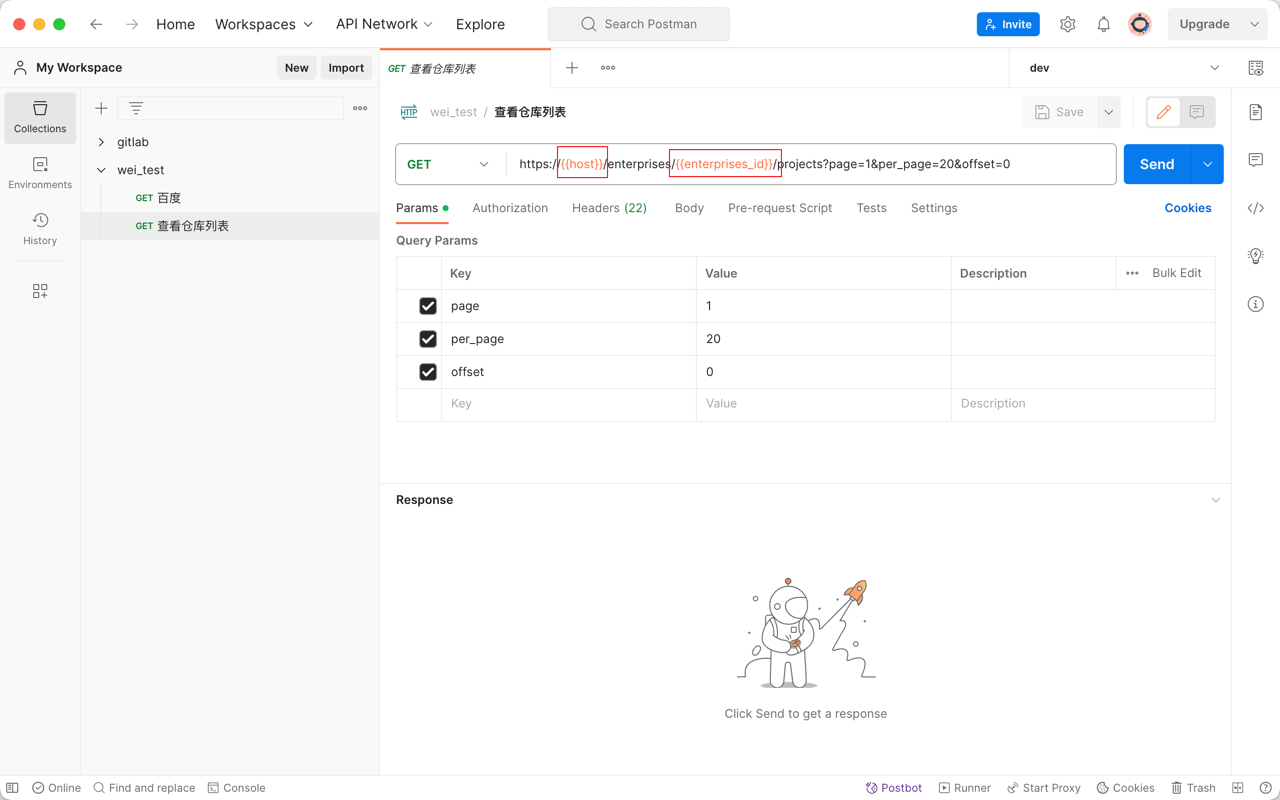Collapse the wei_test collection

point(101,170)
